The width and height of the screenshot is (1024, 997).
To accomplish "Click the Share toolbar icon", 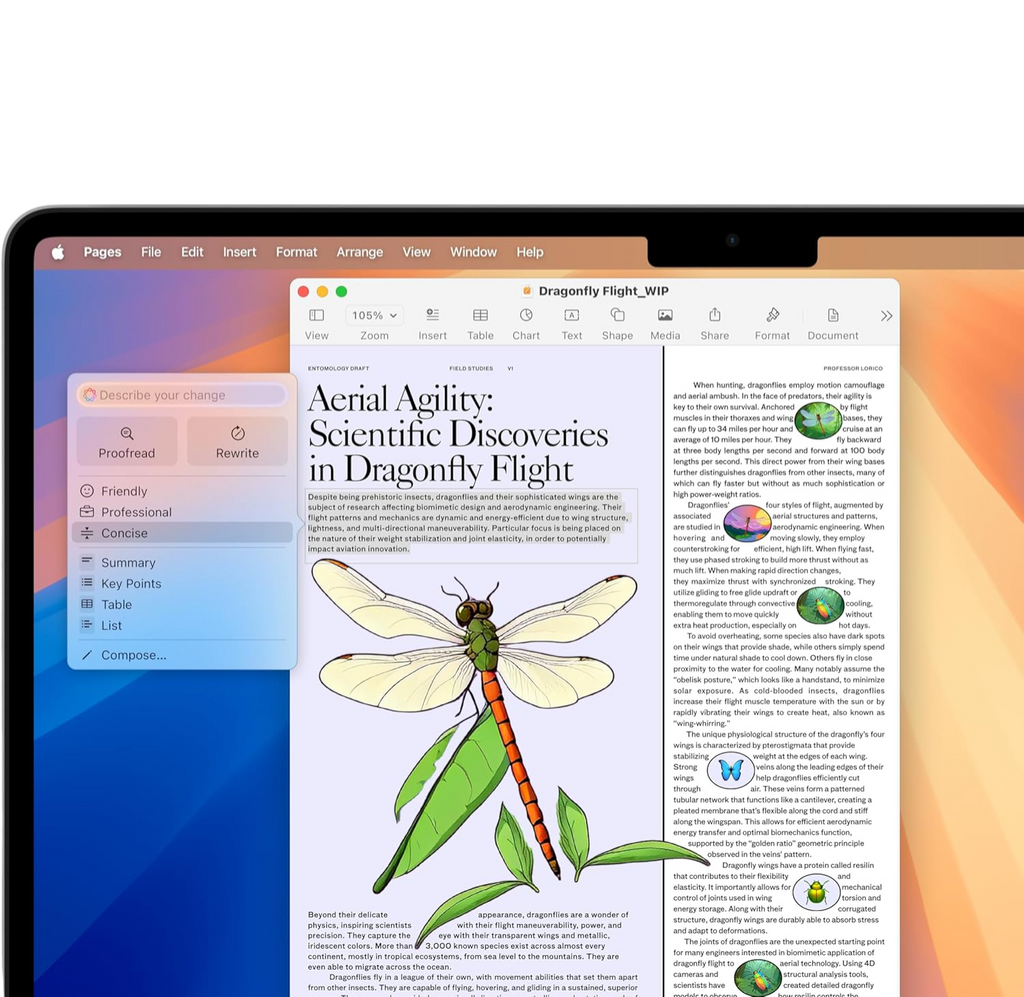I will 715,315.
